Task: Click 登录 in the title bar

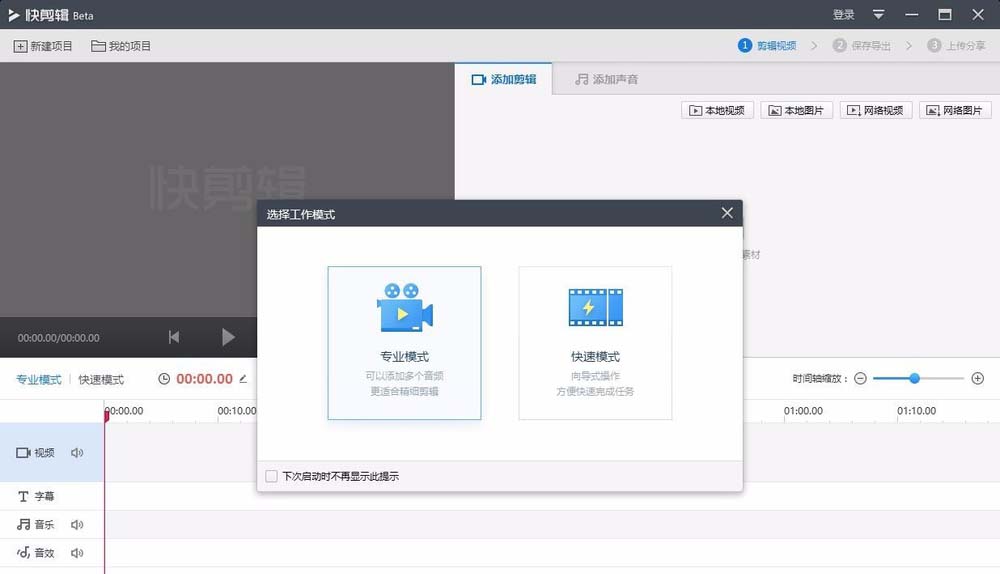Action: 844,14
